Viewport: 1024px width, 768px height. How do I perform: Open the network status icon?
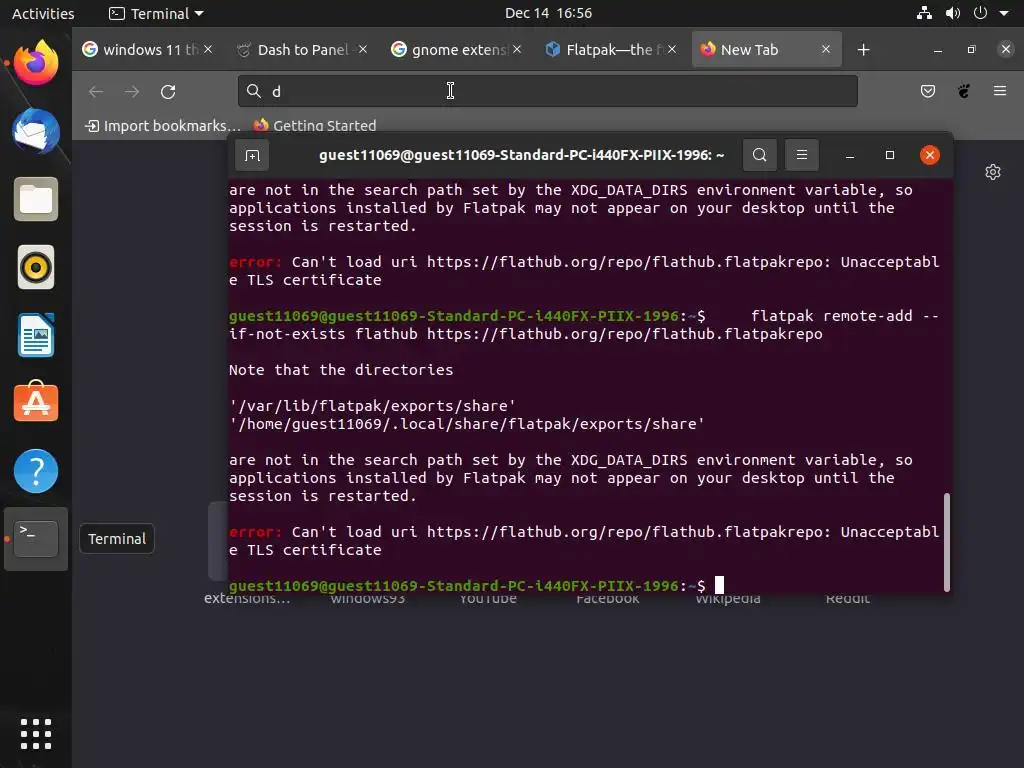tap(924, 13)
